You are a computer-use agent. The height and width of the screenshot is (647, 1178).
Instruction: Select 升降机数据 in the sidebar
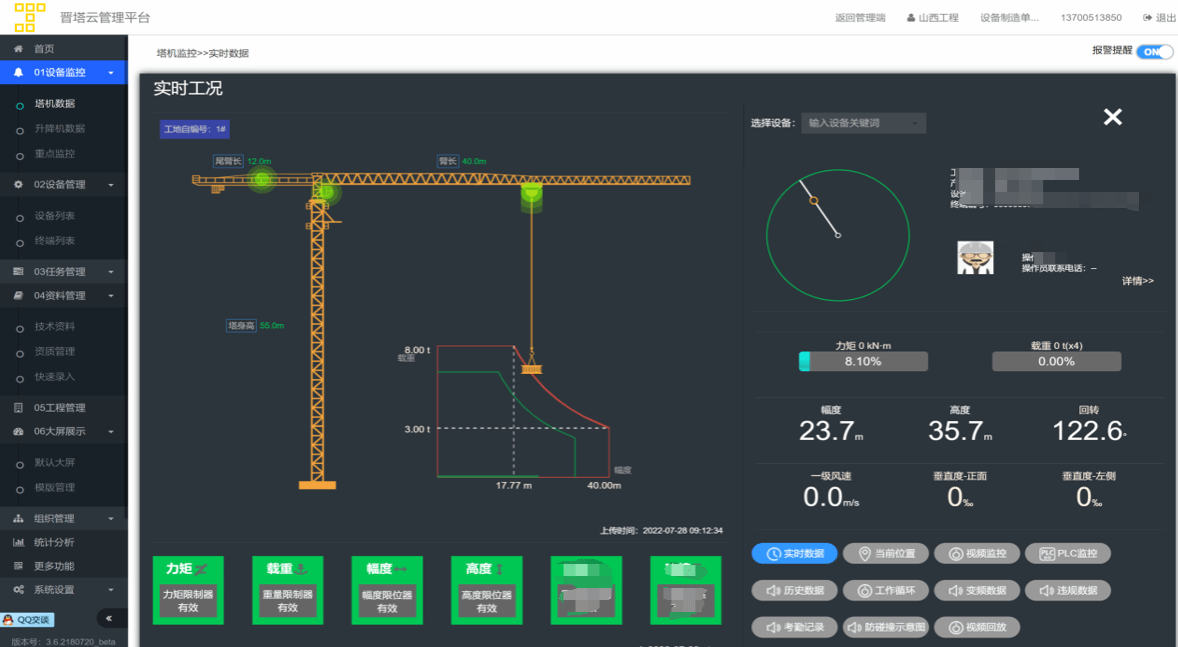click(60, 129)
